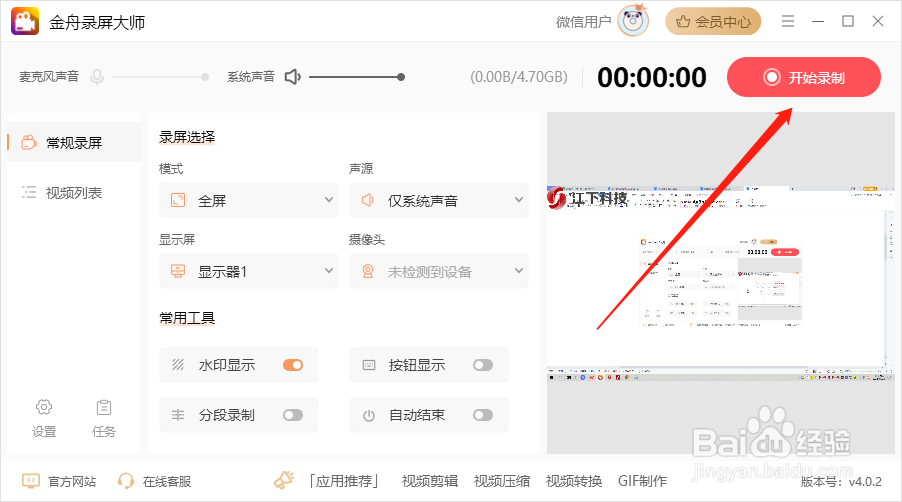Enable the 按钮显示 switch
902x502 pixels.
pyautogui.click(x=483, y=365)
